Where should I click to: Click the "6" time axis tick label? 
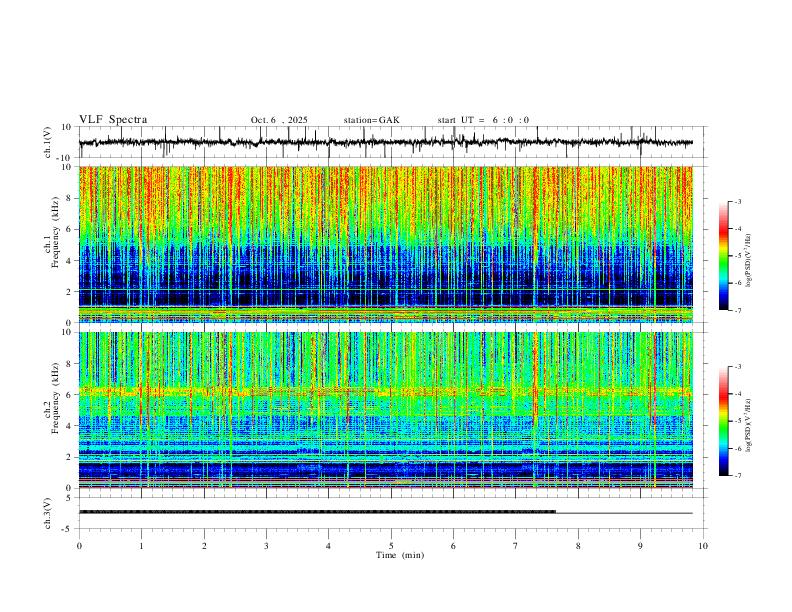(453, 546)
